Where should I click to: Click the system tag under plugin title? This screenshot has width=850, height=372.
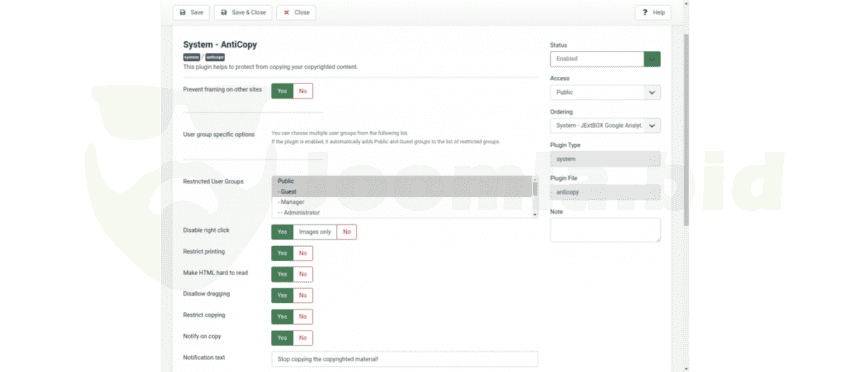click(x=191, y=57)
